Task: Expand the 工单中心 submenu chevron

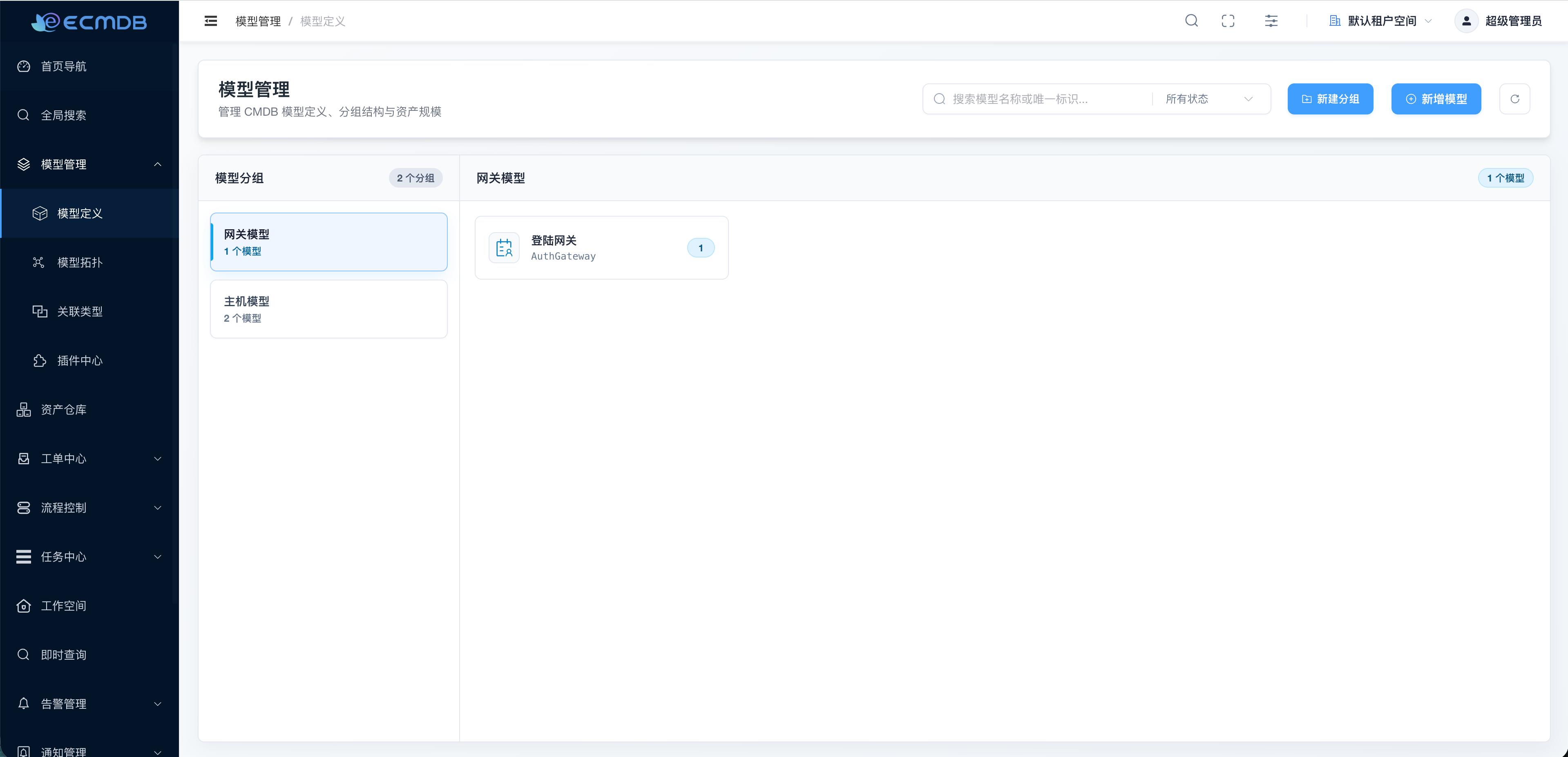Action: [x=158, y=459]
